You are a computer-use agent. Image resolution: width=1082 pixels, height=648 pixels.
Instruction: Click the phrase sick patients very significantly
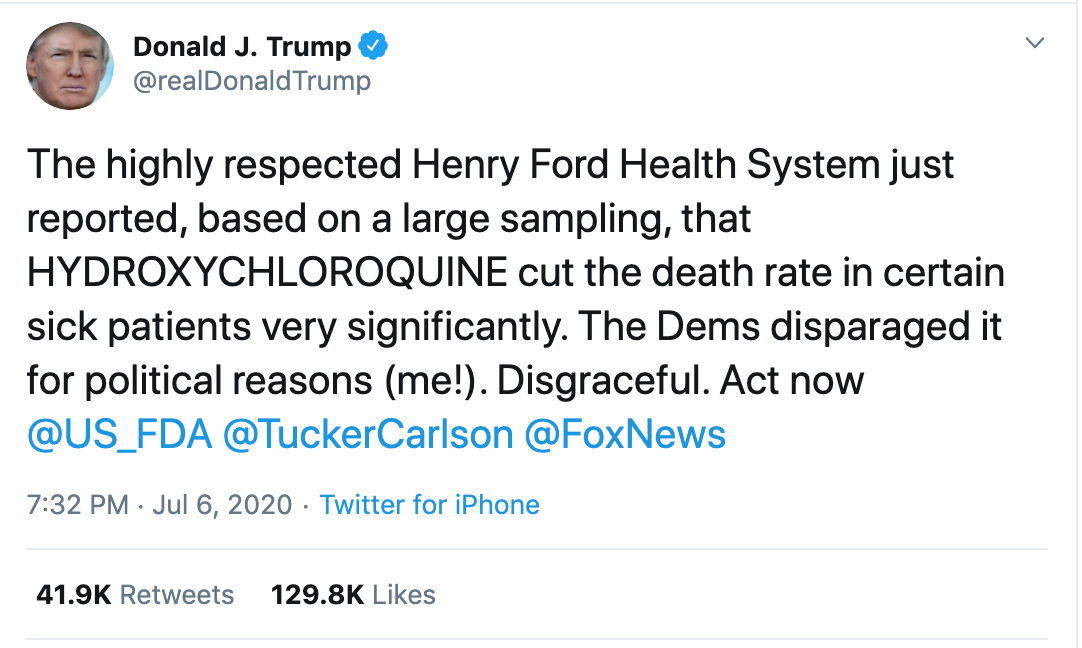coord(297,326)
